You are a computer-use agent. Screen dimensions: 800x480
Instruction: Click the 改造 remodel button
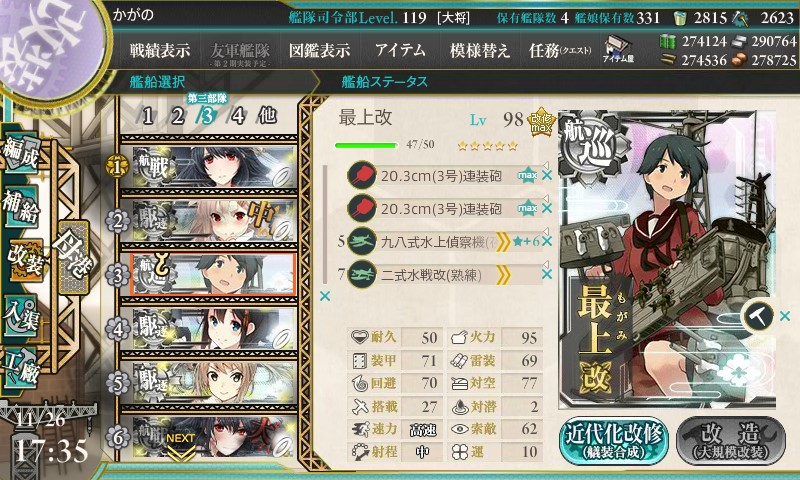[x=731, y=441]
